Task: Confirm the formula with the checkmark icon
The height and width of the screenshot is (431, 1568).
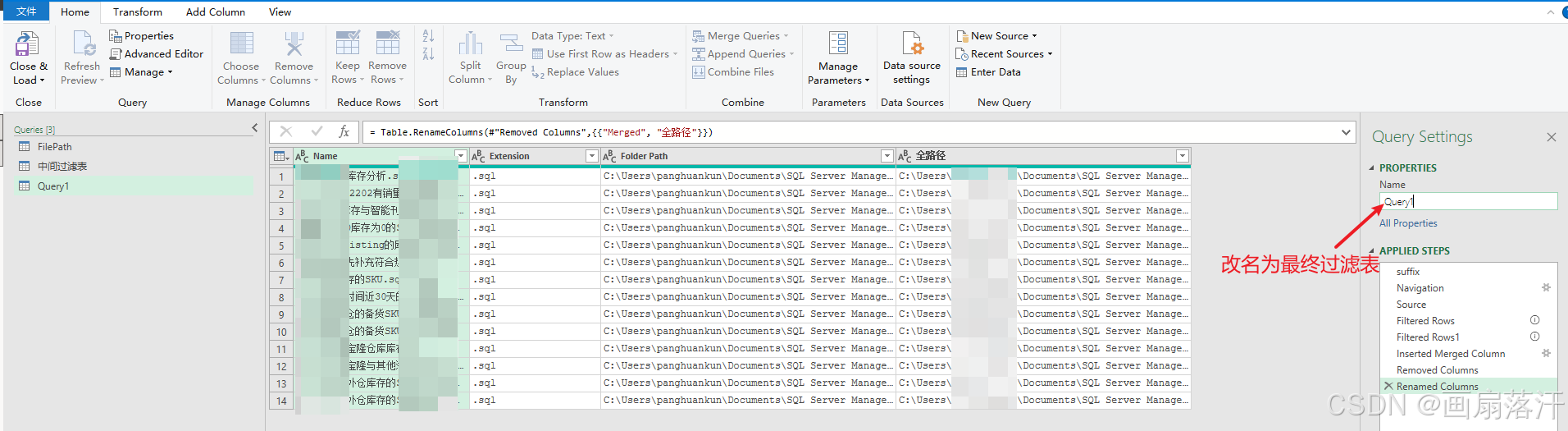Action: [317, 131]
